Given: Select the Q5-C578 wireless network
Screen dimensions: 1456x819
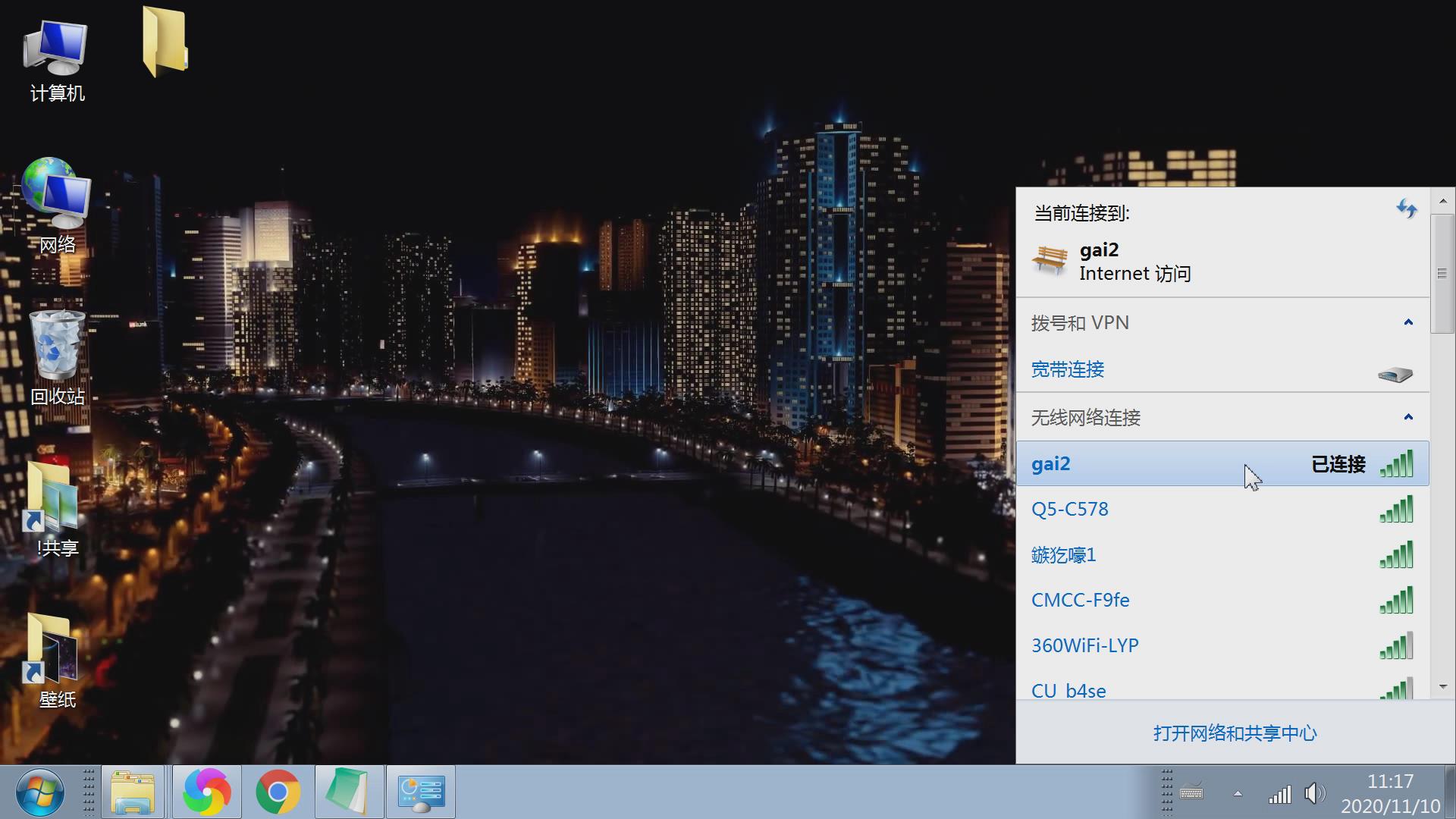Looking at the screenshot, I should pyautogui.click(x=1070, y=509).
